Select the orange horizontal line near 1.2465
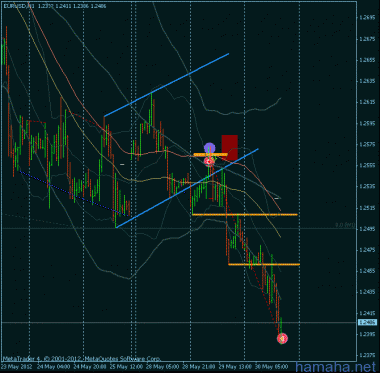The image size is (380, 373). pos(264,264)
